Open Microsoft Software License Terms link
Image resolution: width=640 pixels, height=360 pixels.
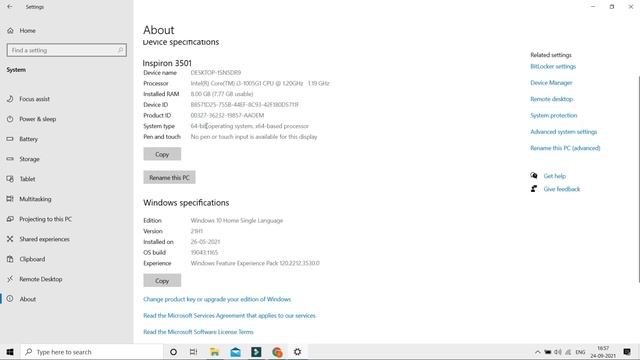point(198,332)
